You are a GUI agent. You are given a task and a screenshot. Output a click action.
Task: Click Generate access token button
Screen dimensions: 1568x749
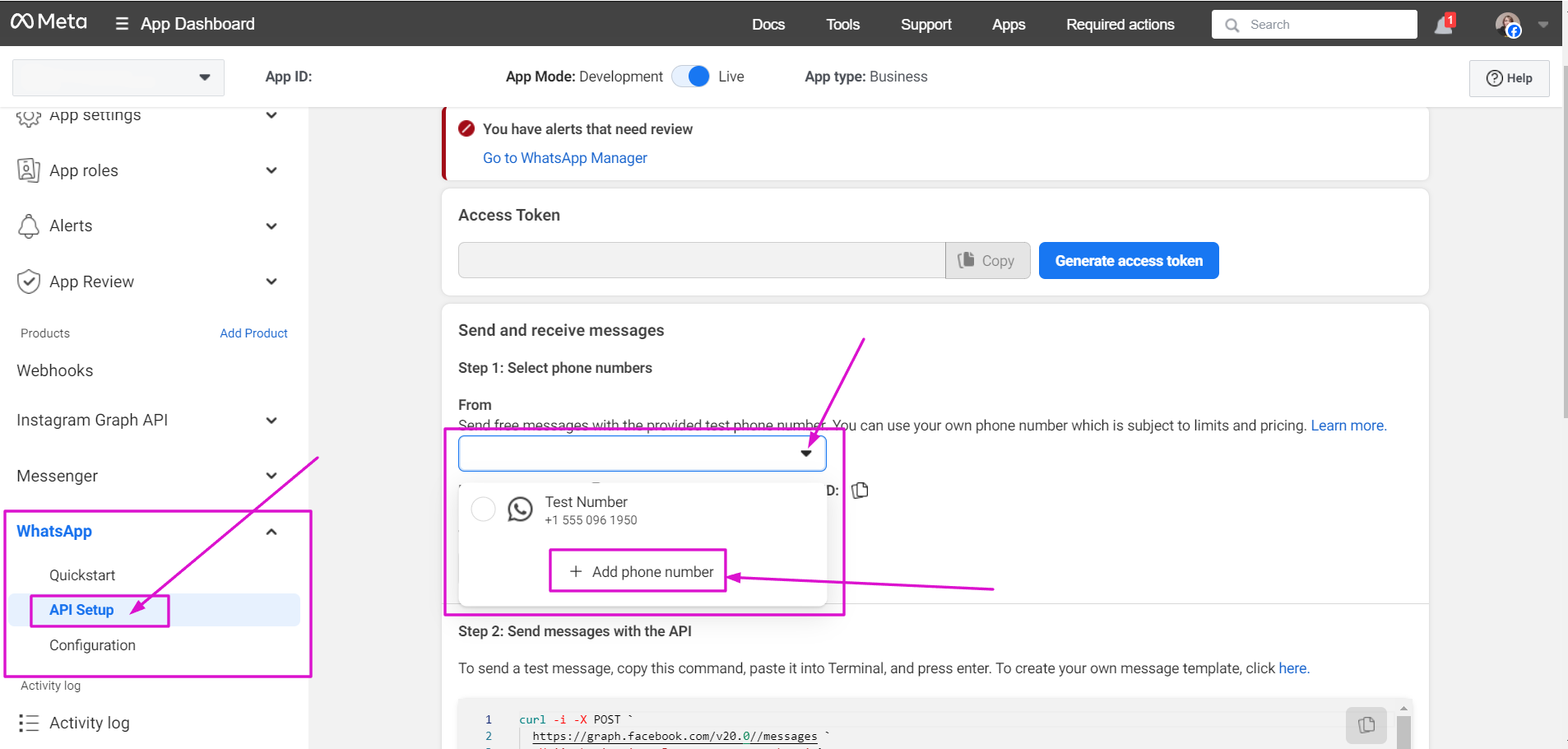(x=1129, y=261)
